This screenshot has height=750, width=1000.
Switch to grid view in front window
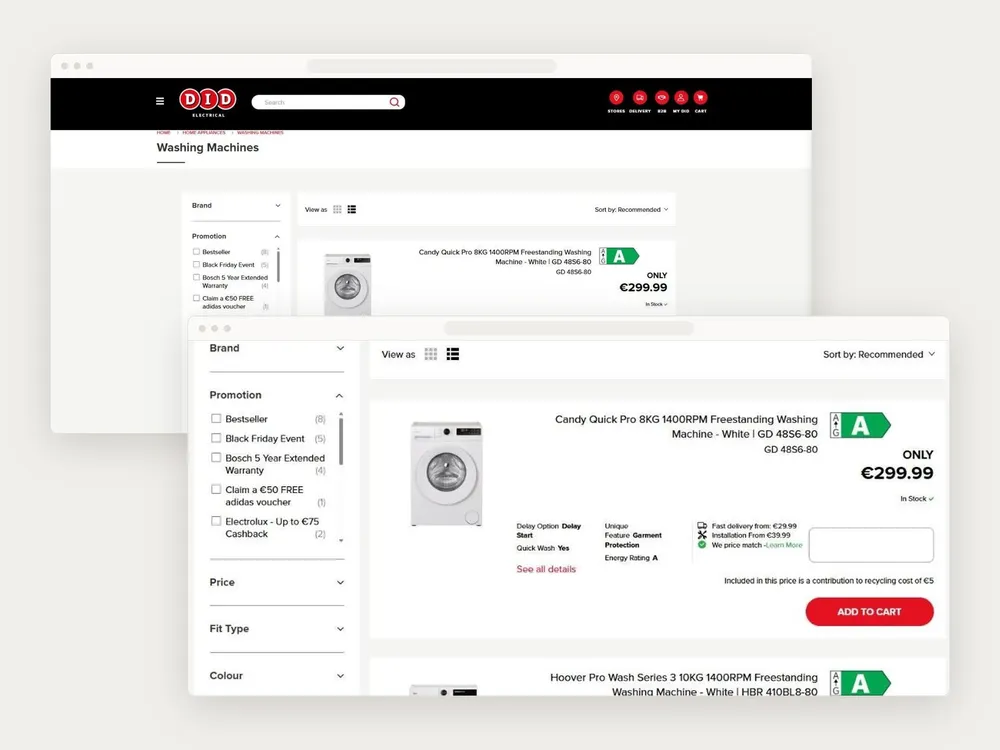click(431, 354)
